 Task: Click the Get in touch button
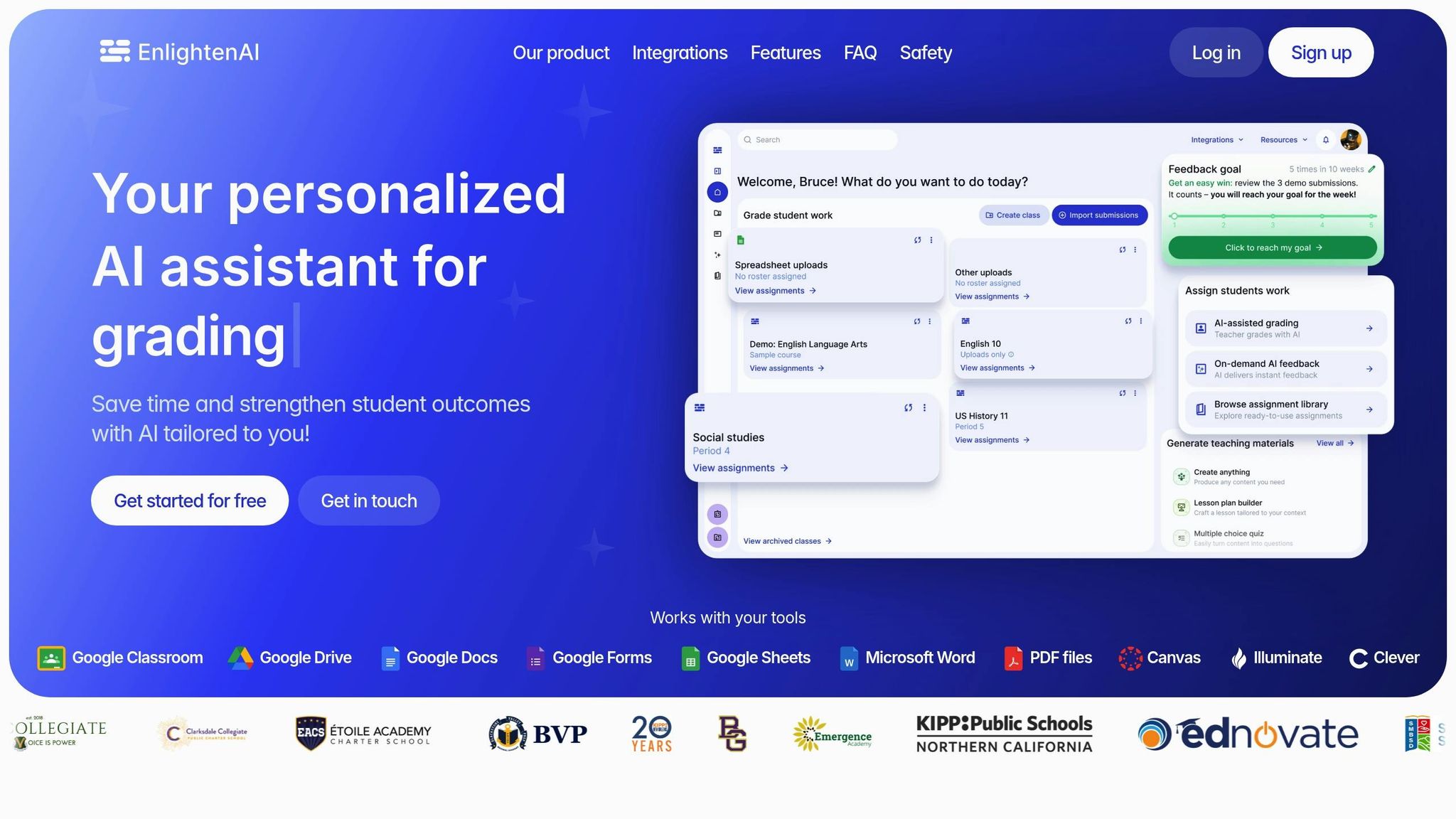tap(369, 500)
